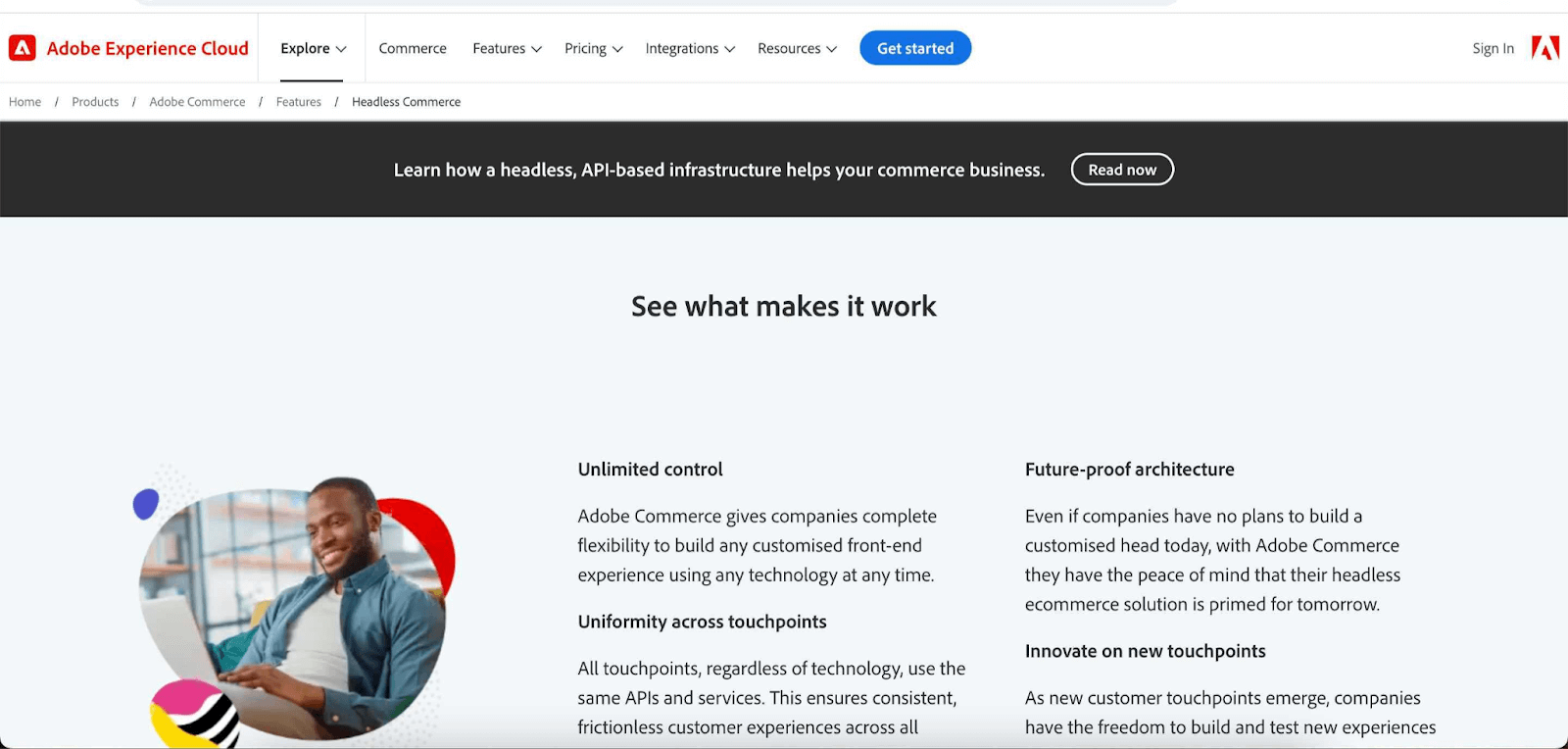Expand the Pricing dropdown menu
The image size is (1568, 749).
(594, 48)
